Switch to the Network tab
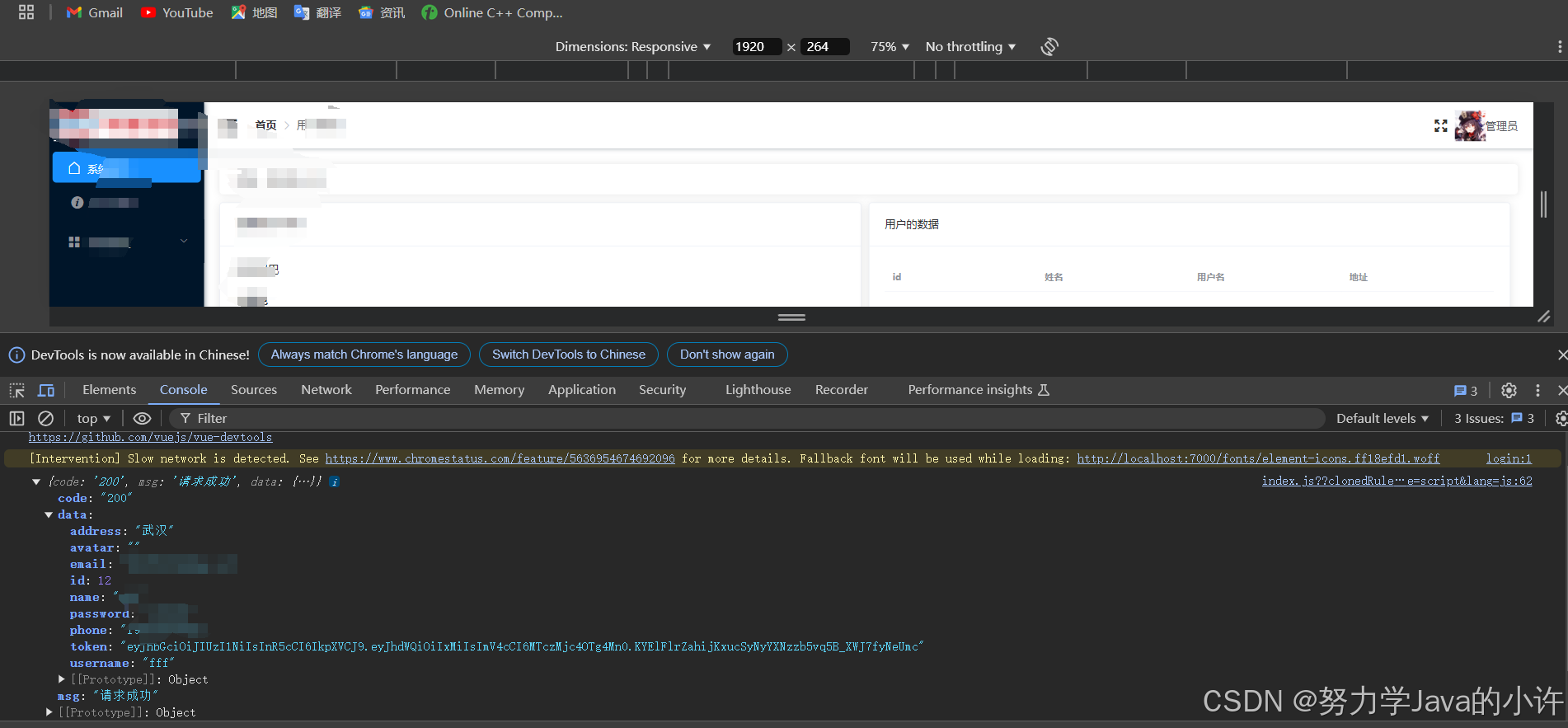 click(326, 390)
